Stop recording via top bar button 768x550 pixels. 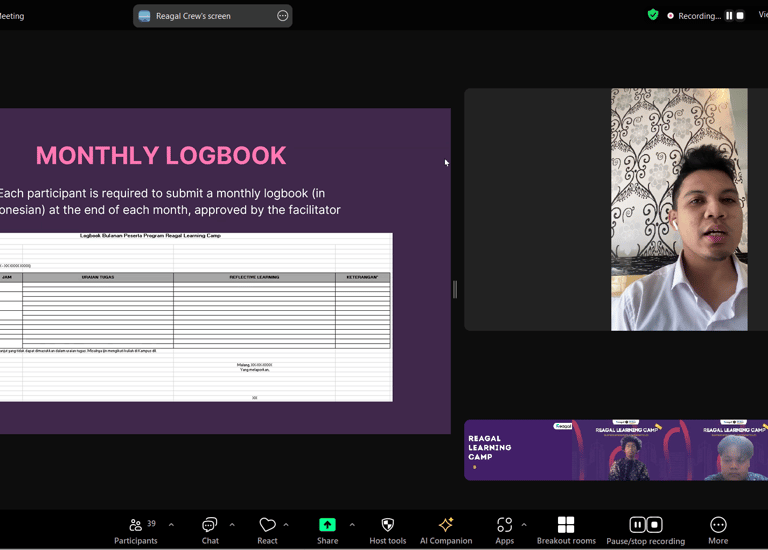(740, 16)
